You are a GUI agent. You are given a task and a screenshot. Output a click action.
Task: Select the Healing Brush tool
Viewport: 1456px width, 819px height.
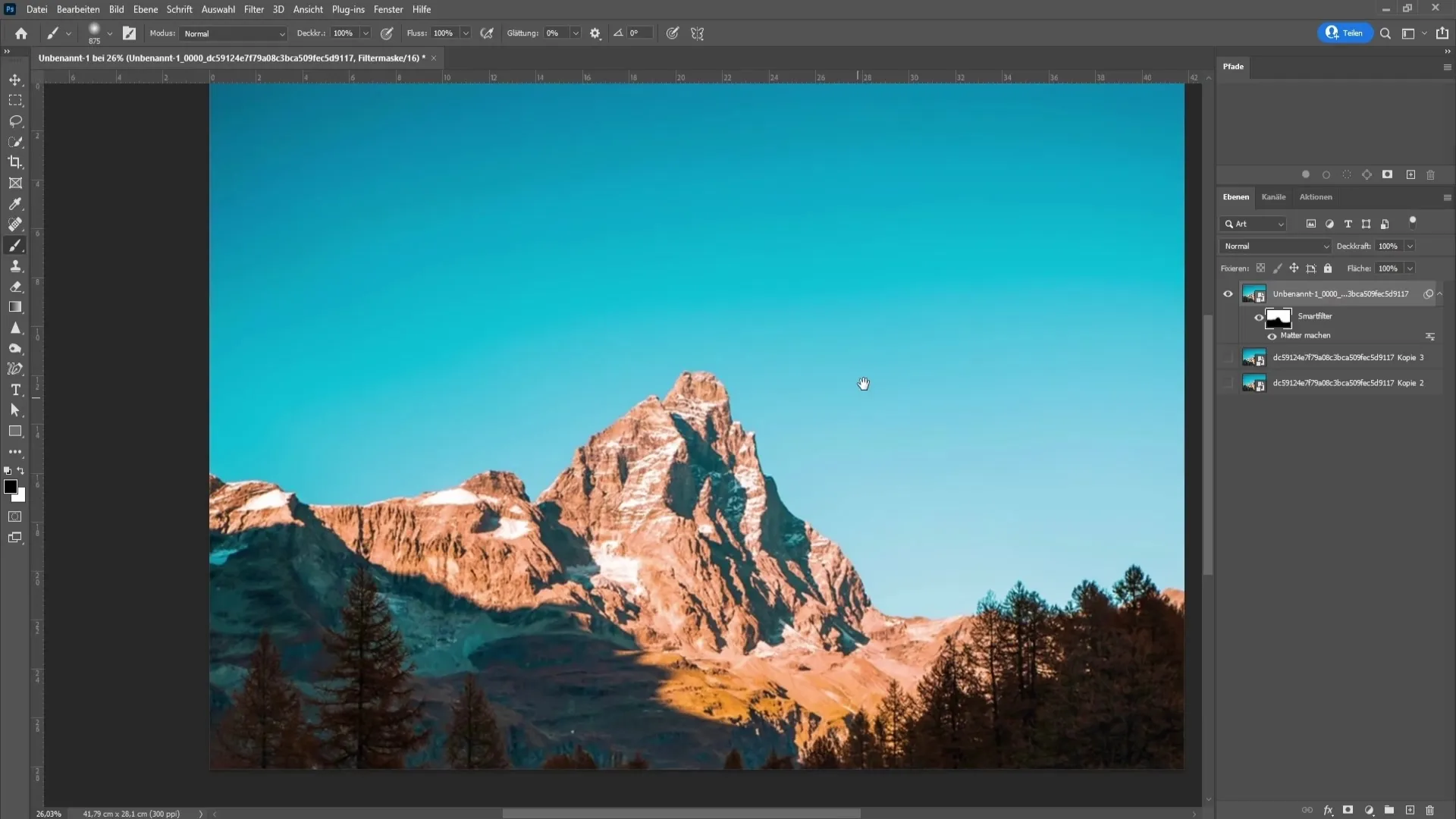[x=15, y=224]
